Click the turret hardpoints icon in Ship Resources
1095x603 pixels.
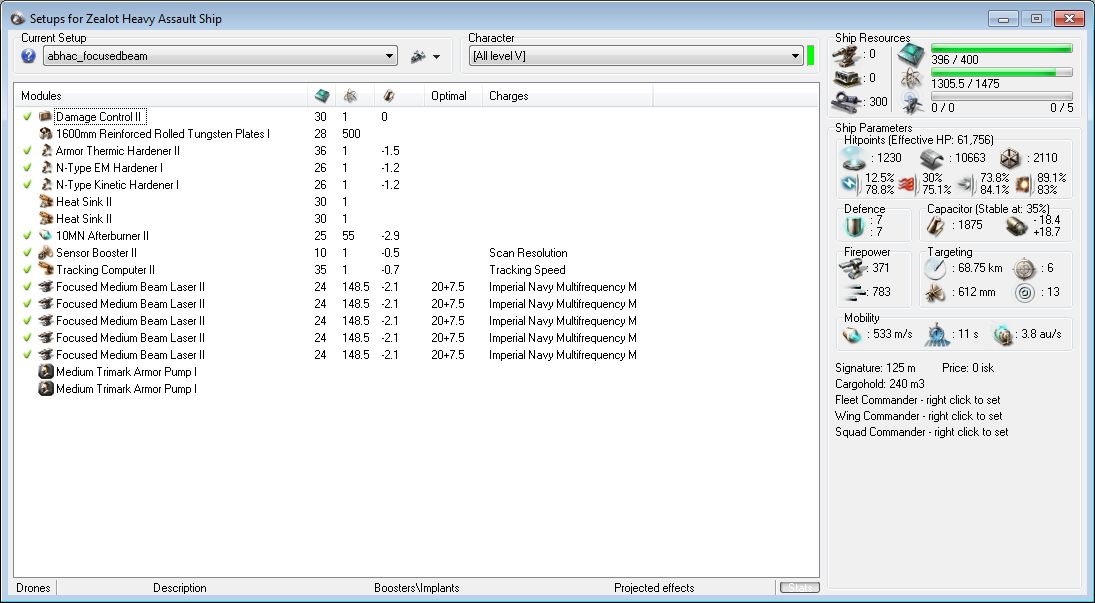point(846,55)
